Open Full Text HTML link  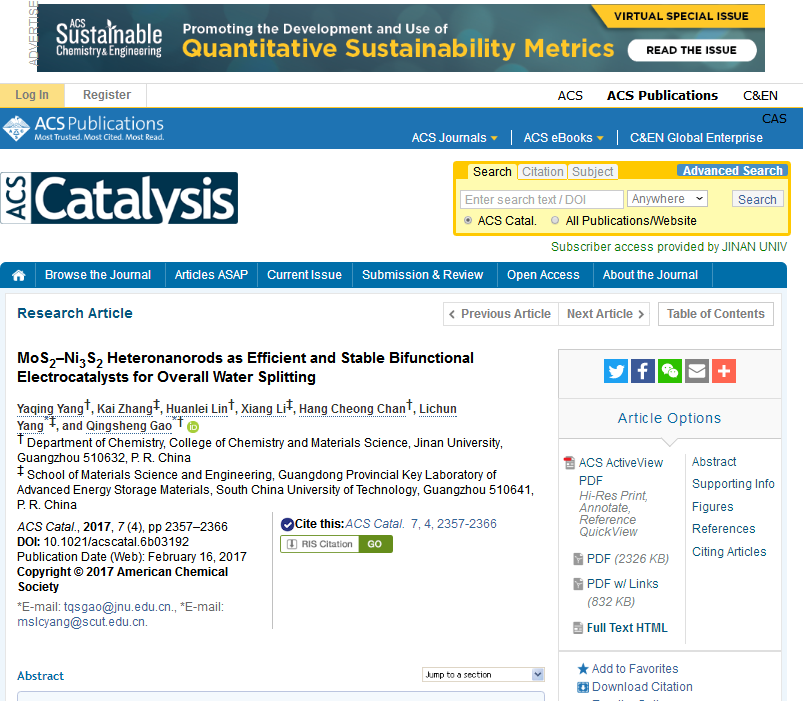tap(627, 628)
